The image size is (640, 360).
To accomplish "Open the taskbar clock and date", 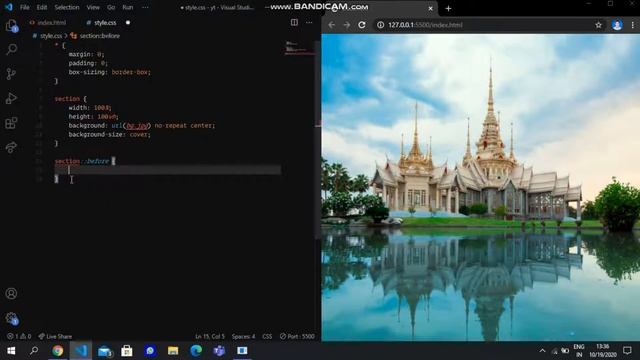I will [x=602, y=351].
